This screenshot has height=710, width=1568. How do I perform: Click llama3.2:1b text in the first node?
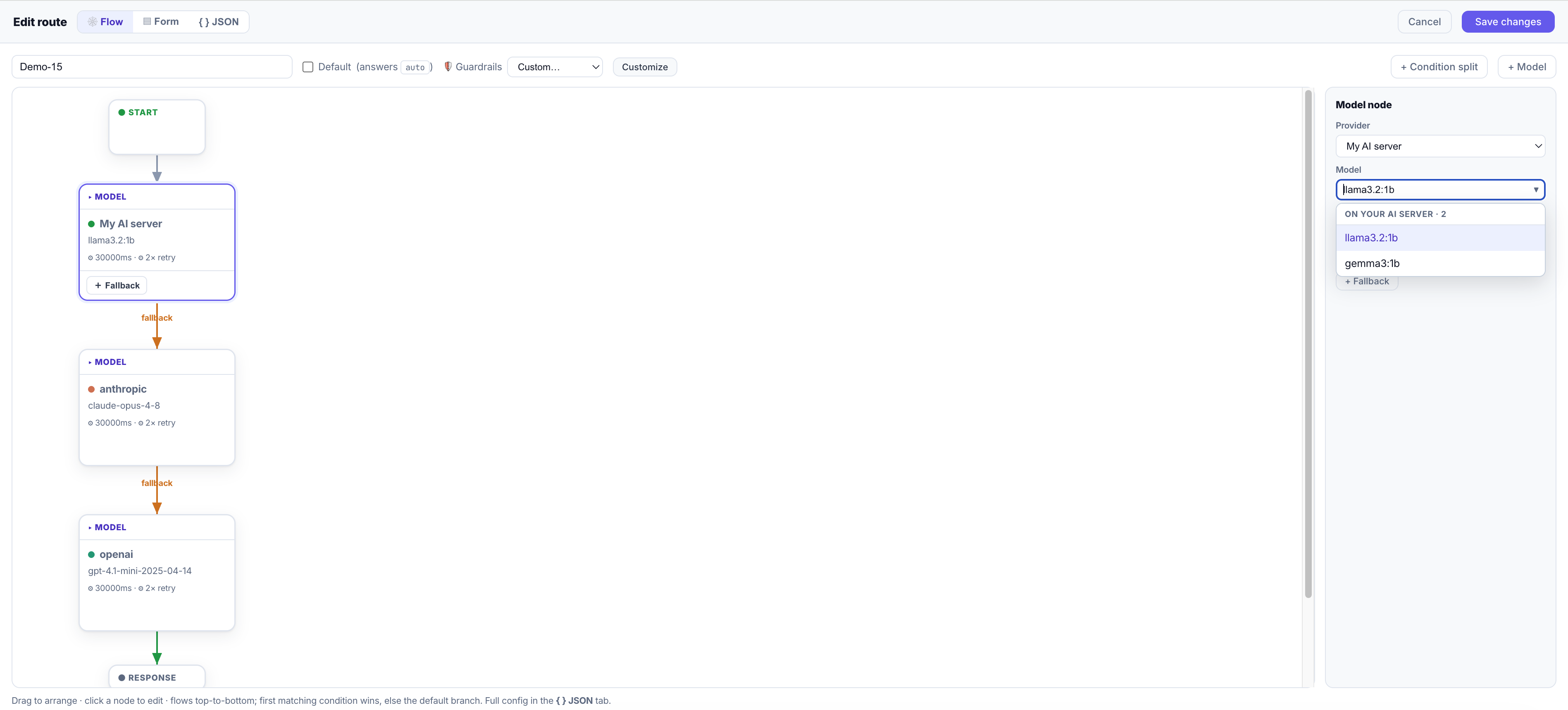pos(112,241)
